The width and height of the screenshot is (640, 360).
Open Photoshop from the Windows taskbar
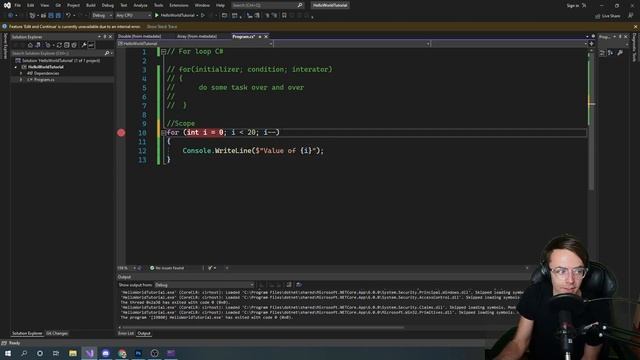[x=138, y=353]
